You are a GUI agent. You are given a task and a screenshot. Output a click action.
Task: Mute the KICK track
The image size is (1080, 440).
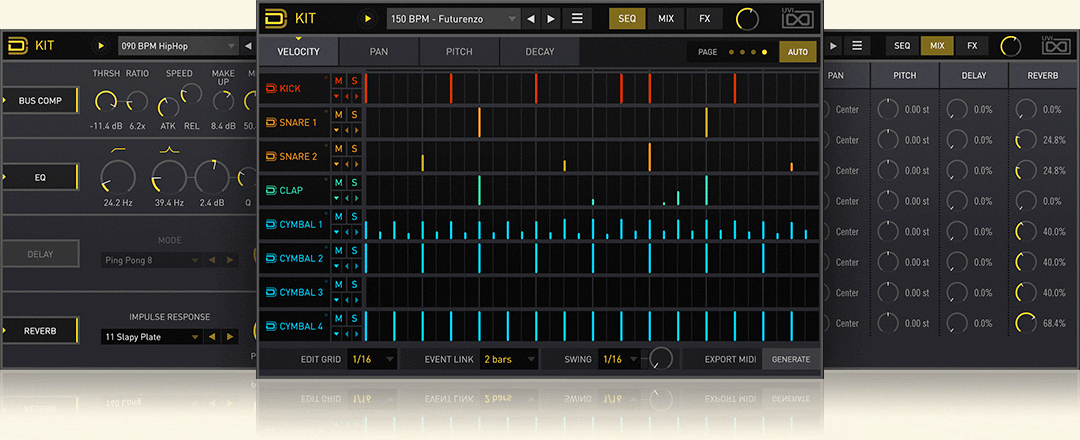(338, 81)
